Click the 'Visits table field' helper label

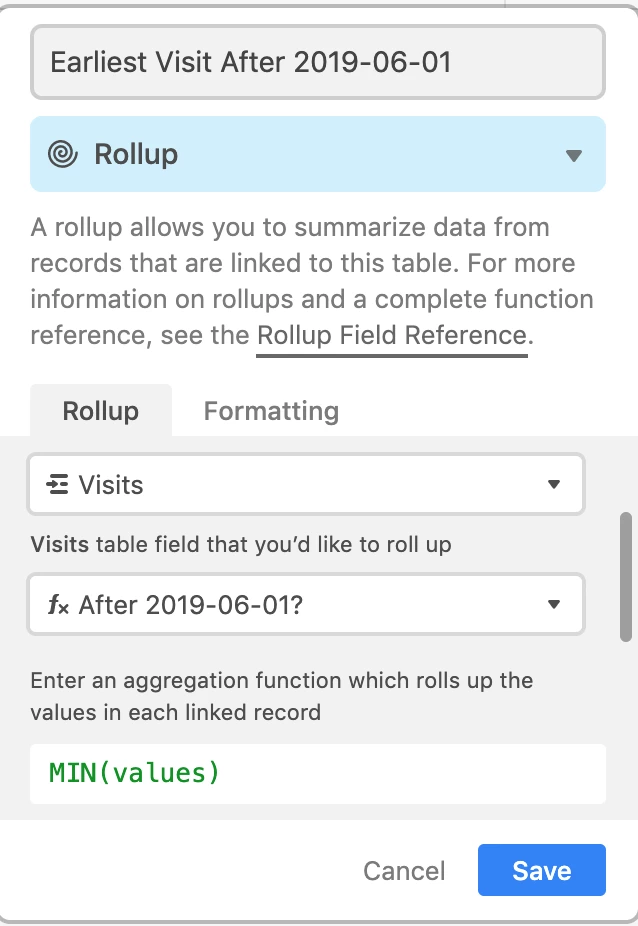pos(241,544)
